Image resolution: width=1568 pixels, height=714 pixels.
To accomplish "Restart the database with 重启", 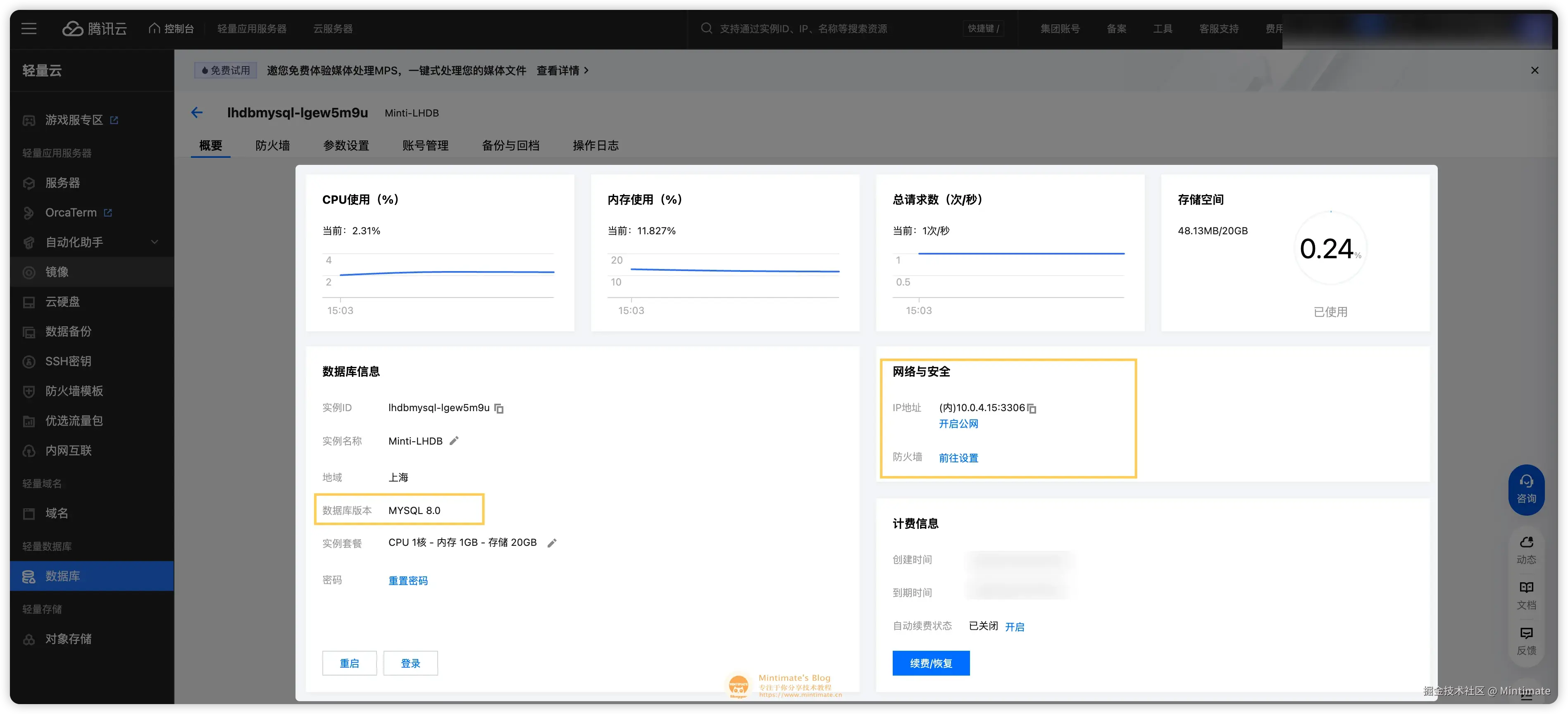I will click(349, 663).
